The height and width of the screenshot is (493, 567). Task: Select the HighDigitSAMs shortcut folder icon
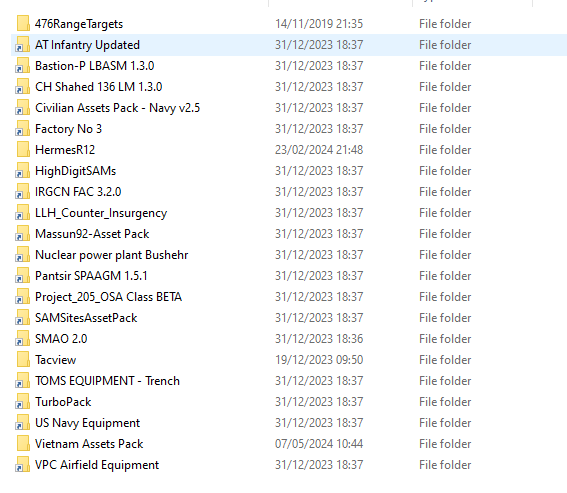(23, 170)
